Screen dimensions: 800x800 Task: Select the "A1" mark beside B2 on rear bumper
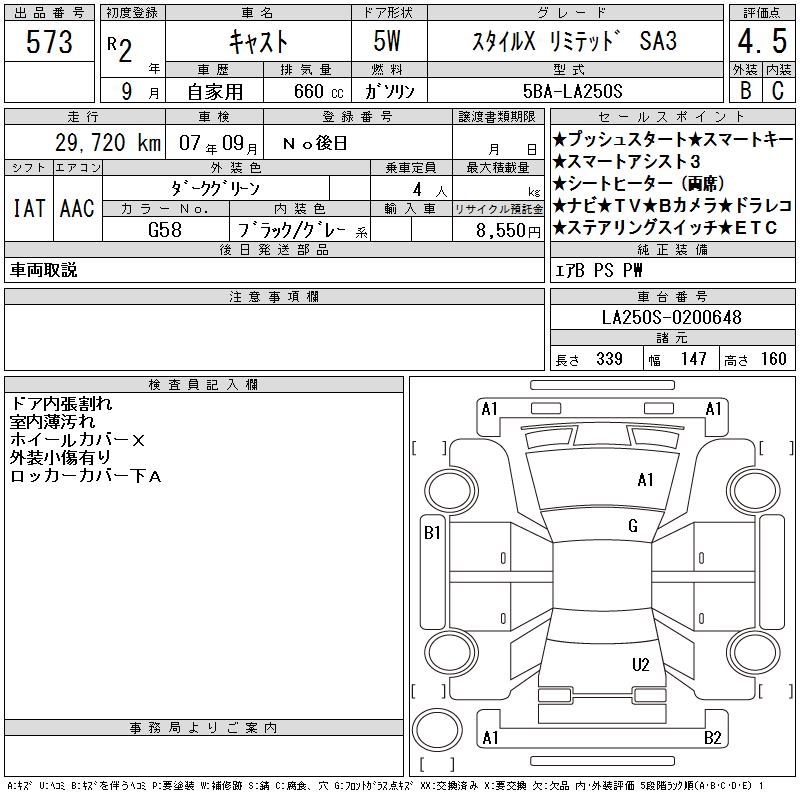pyautogui.click(x=490, y=738)
